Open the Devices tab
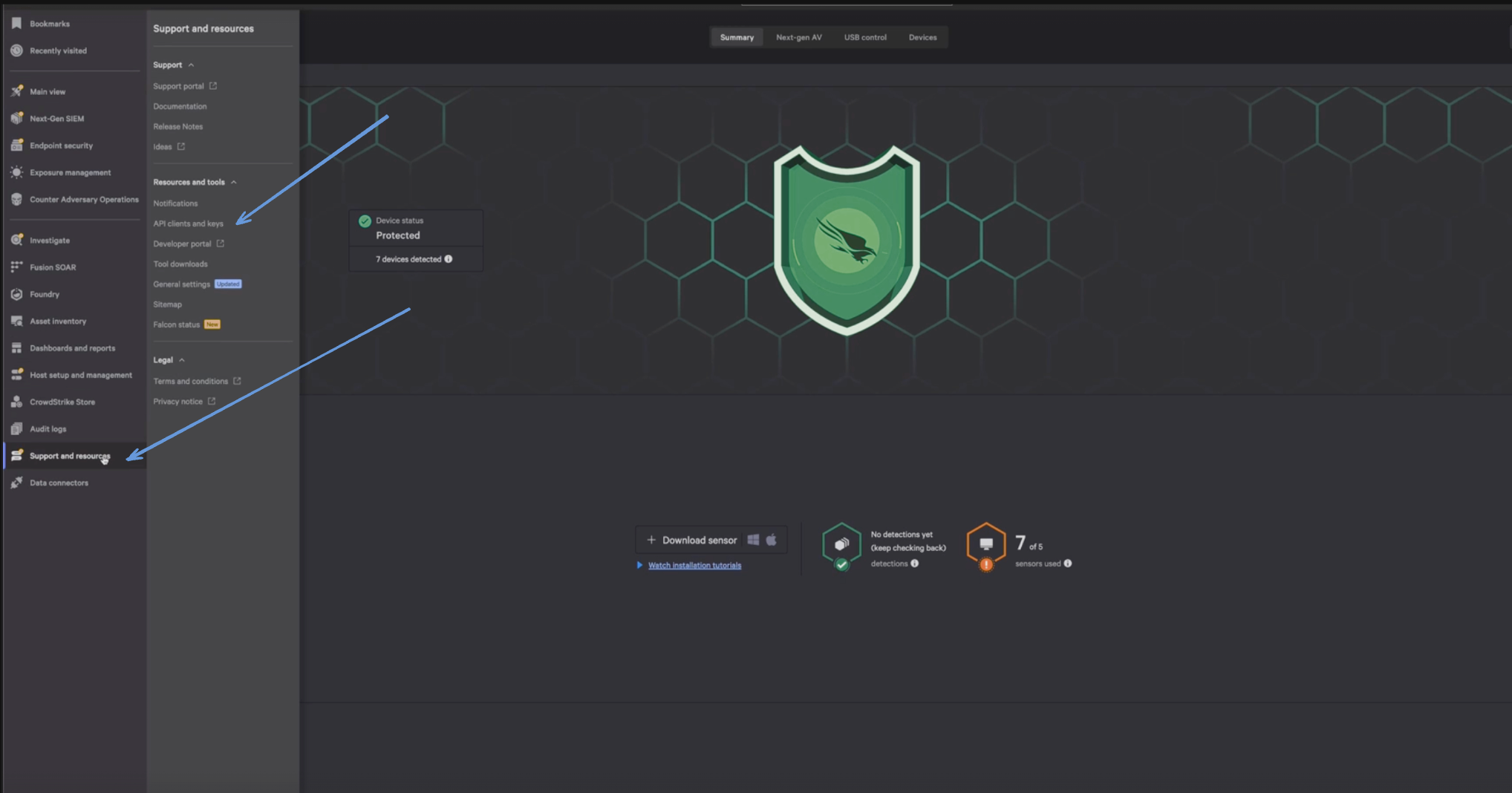 pos(922,37)
